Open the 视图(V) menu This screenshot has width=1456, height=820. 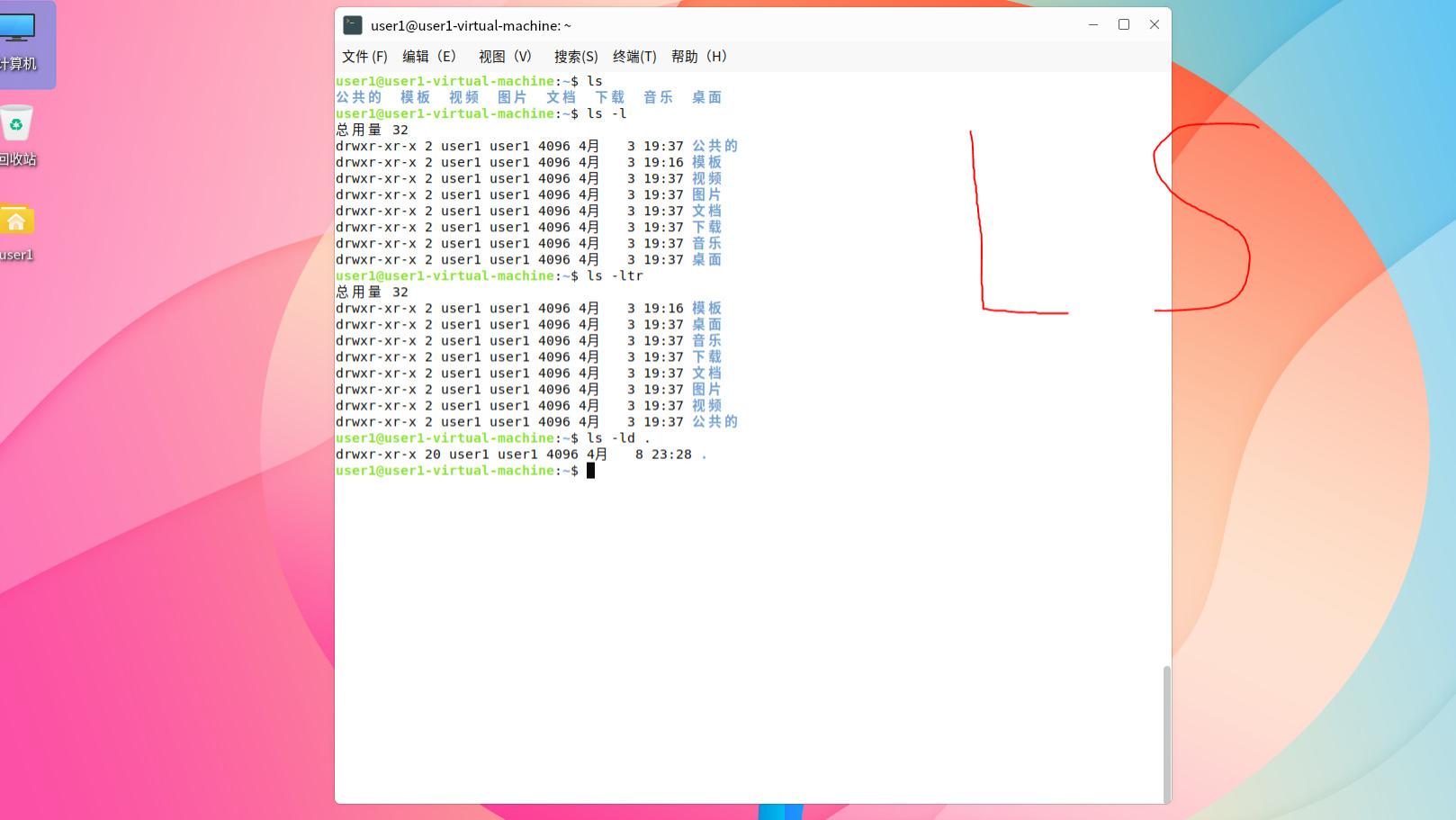point(505,57)
